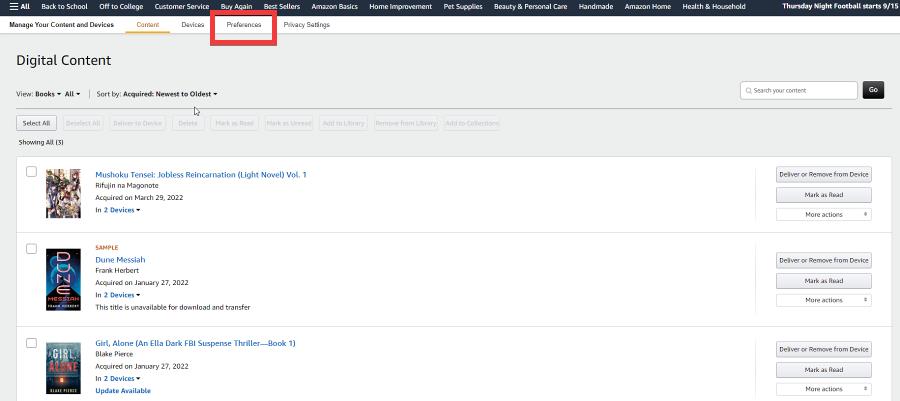Mark Dune Messiah as Read
Viewport: 900px width, 401px height.
click(x=824, y=281)
